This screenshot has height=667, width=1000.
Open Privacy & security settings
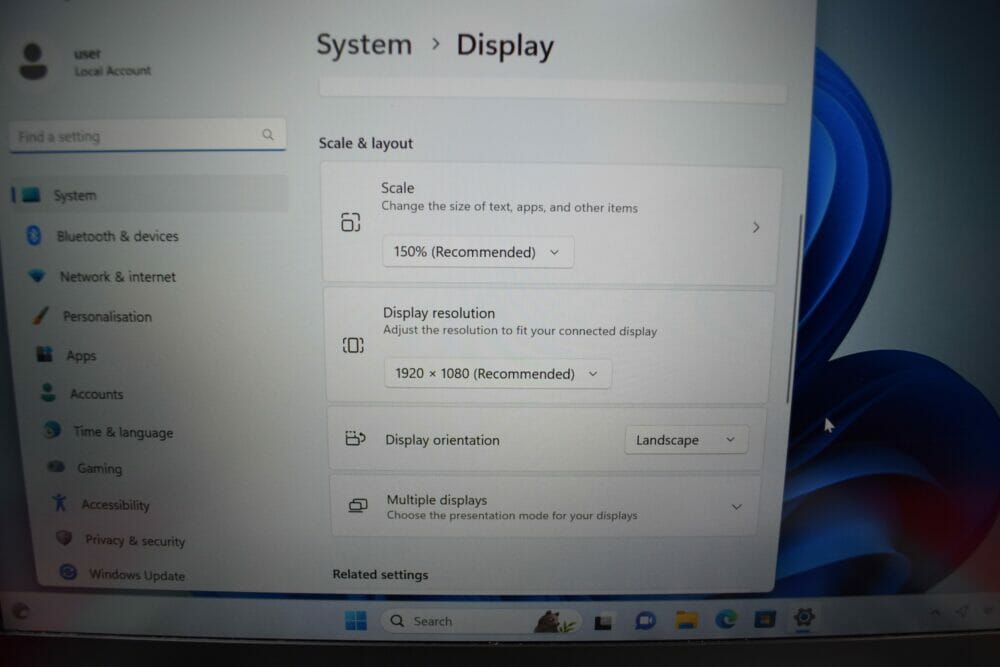(135, 540)
